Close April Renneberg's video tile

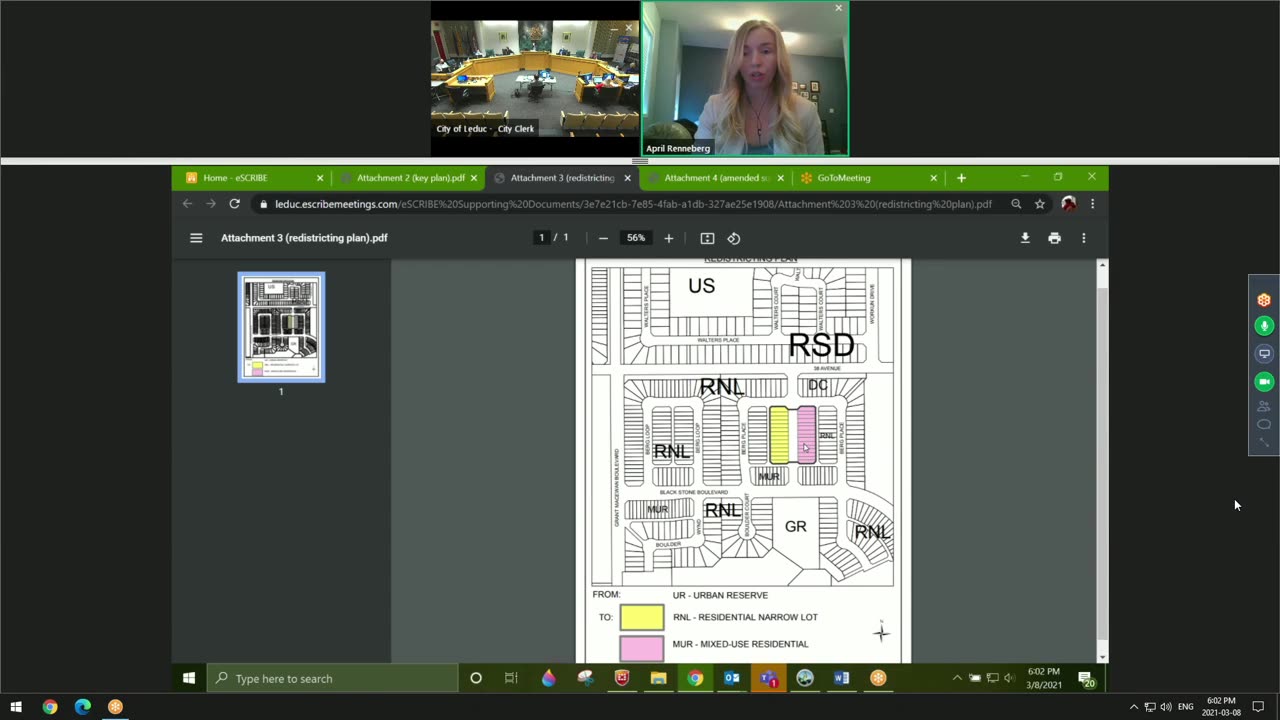pos(838,8)
